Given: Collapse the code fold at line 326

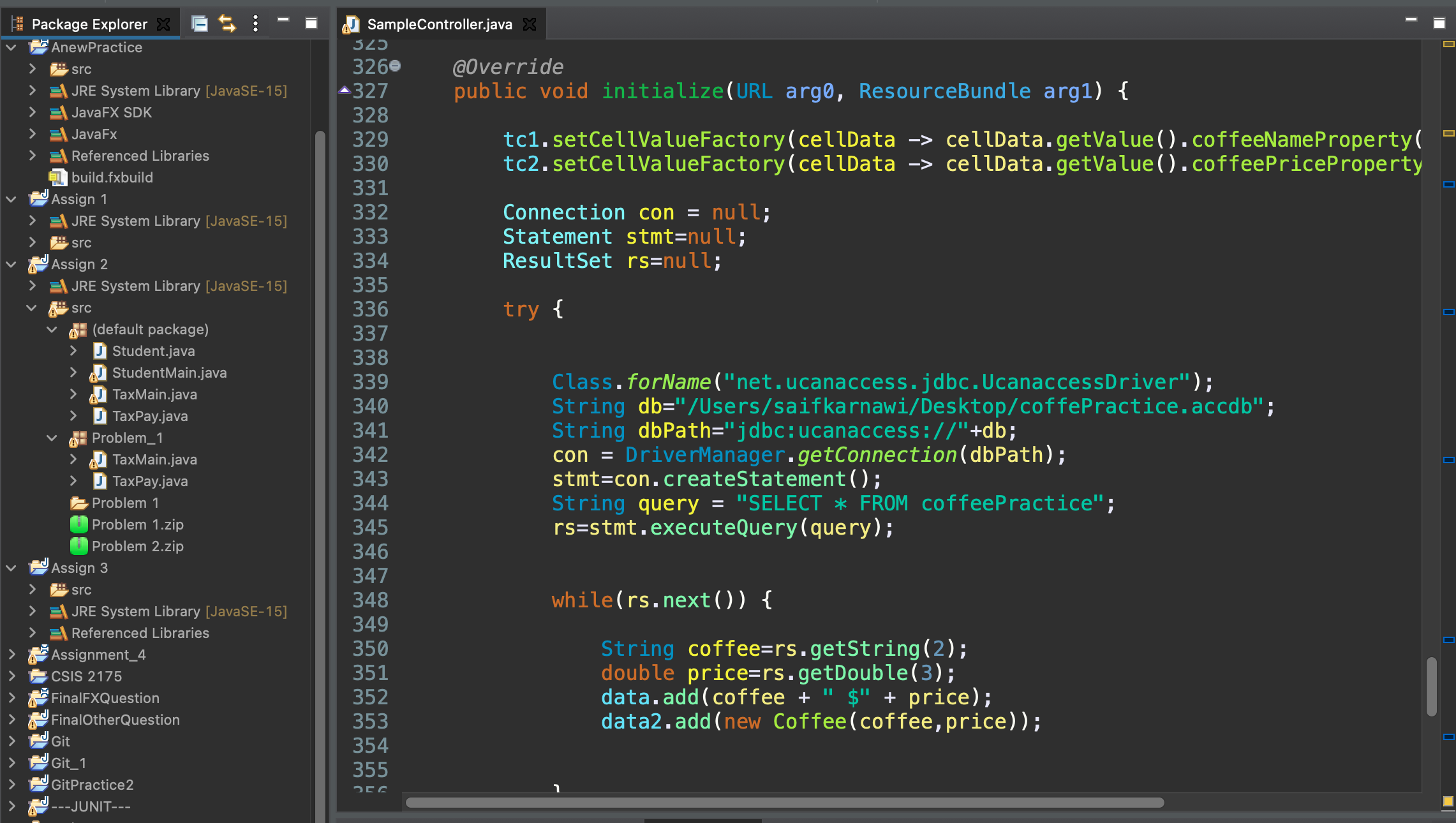Looking at the screenshot, I should click(396, 65).
